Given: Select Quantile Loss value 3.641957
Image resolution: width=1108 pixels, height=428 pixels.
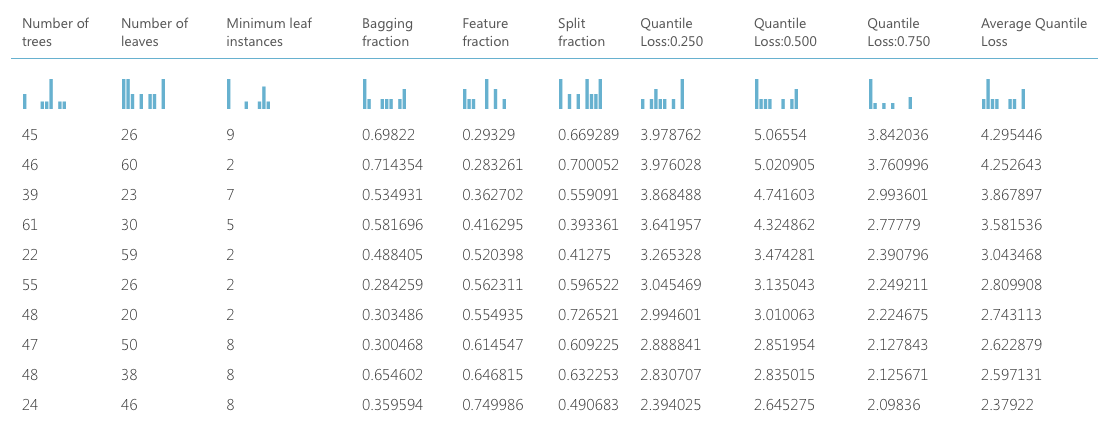Looking at the screenshot, I should coord(671,225).
